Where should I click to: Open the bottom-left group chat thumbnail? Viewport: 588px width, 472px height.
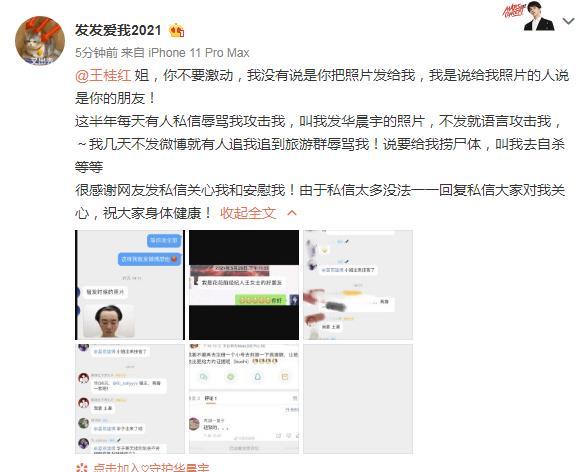tap(130, 399)
